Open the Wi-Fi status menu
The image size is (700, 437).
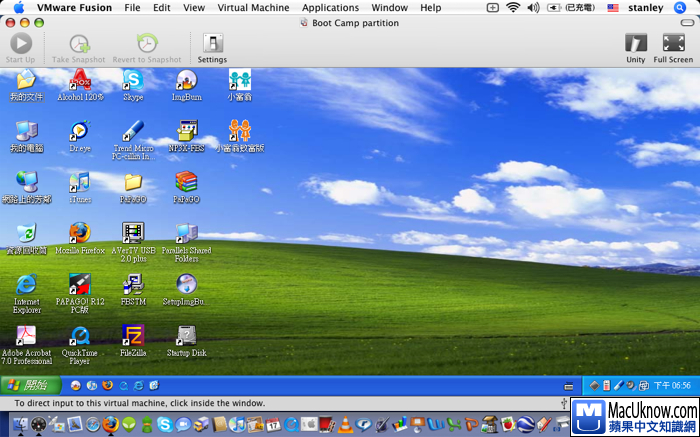(x=513, y=7)
